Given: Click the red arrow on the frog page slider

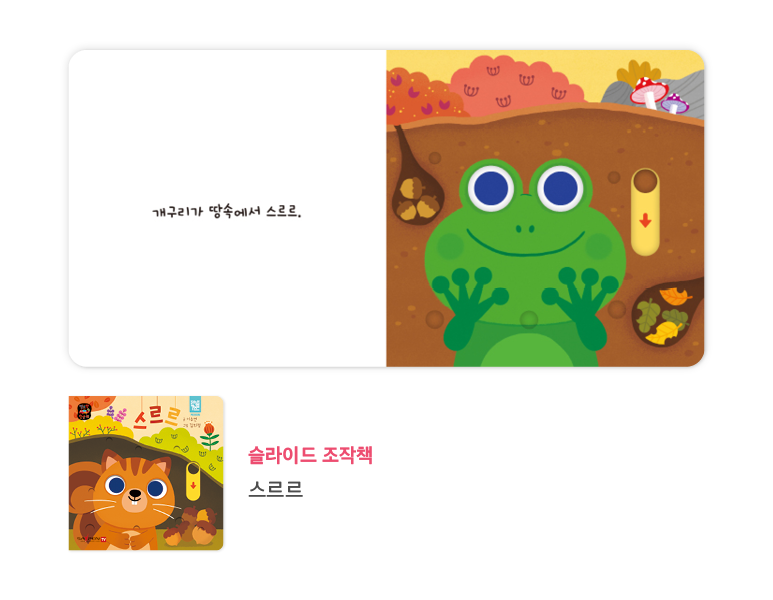Looking at the screenshot, I should click(x=645, y=220).
